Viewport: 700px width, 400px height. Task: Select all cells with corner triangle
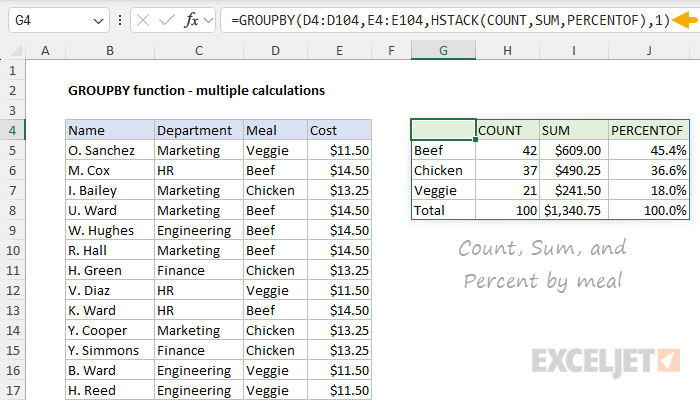click(x=16, y=51)
